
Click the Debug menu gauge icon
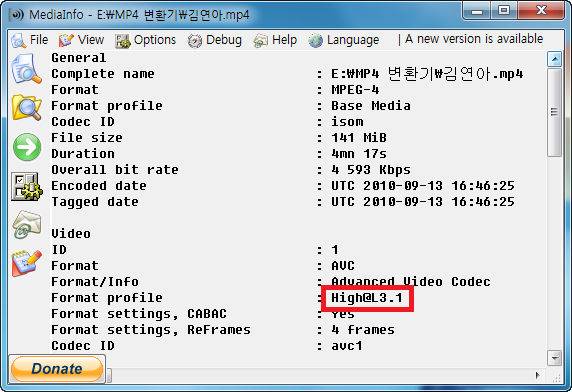[x=195, y=41]
